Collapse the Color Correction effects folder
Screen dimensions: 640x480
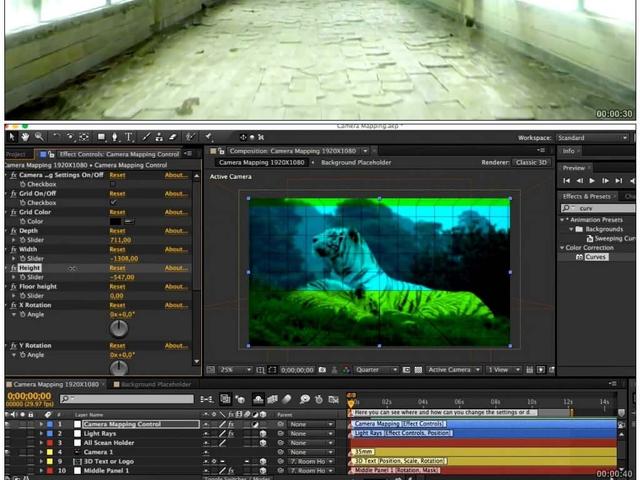562,248
